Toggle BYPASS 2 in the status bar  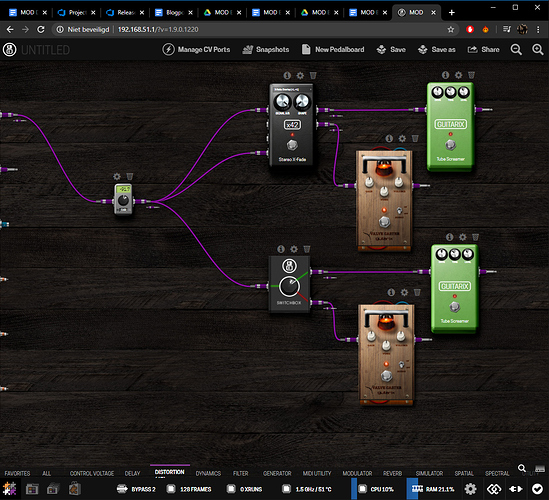tap(136, 489)
